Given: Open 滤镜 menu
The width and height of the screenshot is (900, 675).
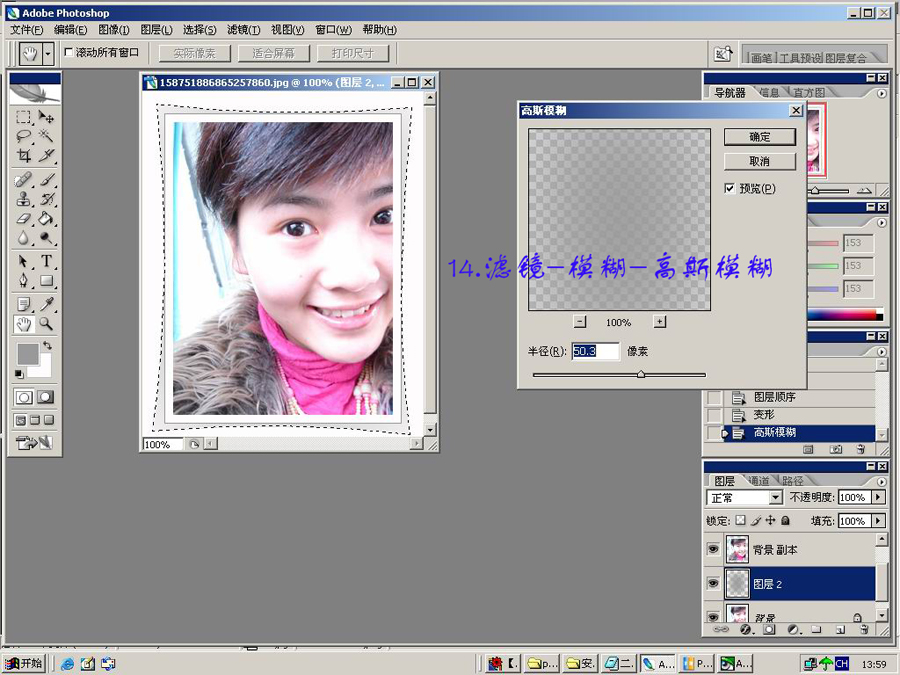Looking at the screenshot, I should [x=243, y=29].
